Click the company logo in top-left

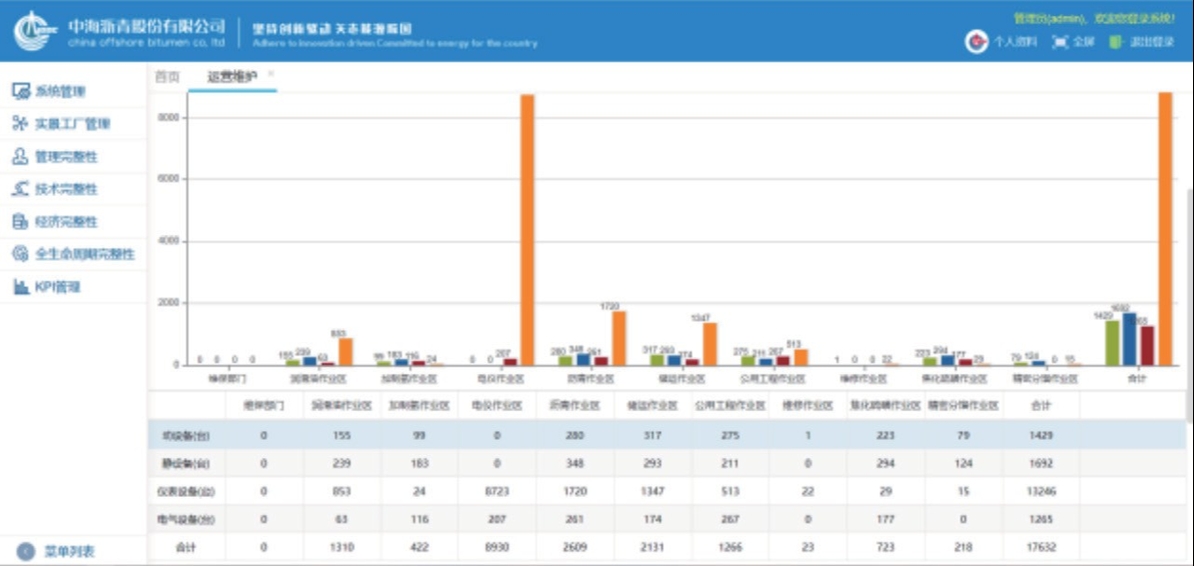point(36,31)
